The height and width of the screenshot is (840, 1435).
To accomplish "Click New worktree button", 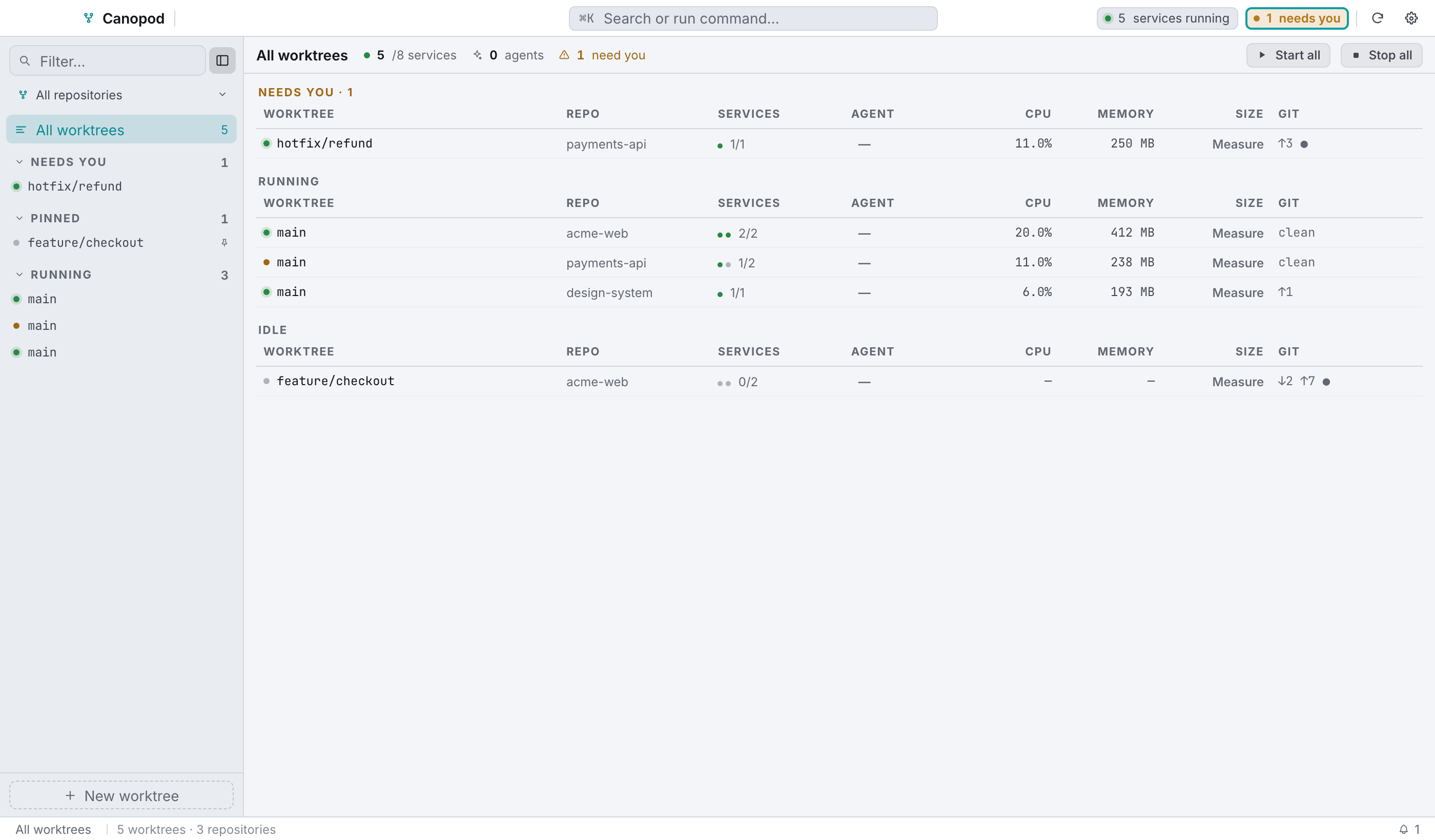I will pos(121,795).
